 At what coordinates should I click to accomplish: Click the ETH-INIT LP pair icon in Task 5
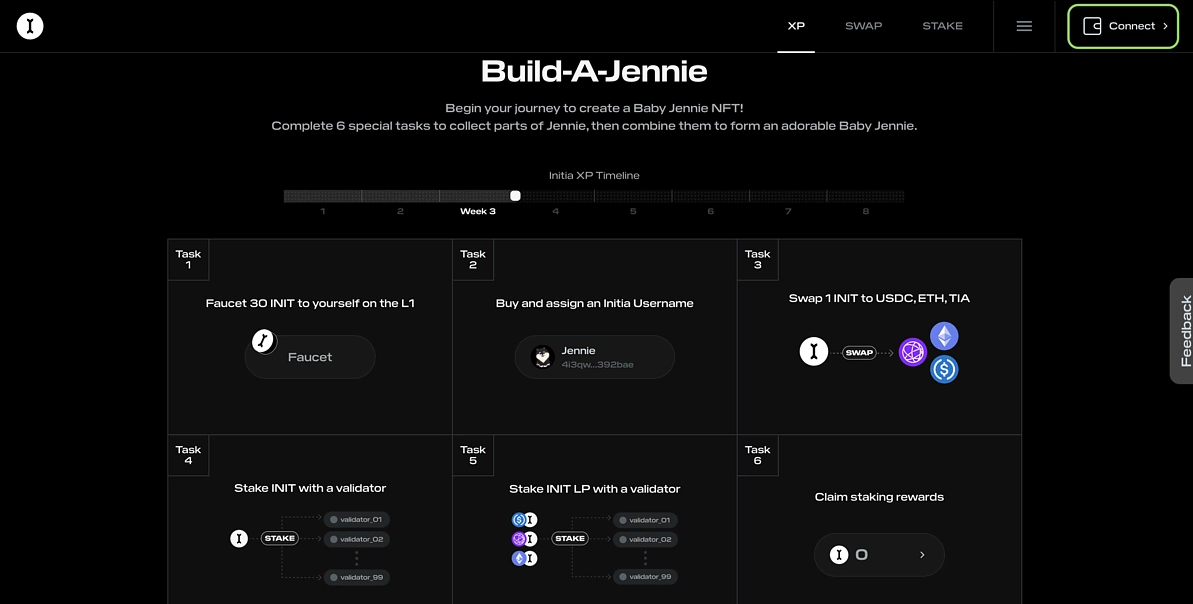pyautogui.click(x=524, y=558)
